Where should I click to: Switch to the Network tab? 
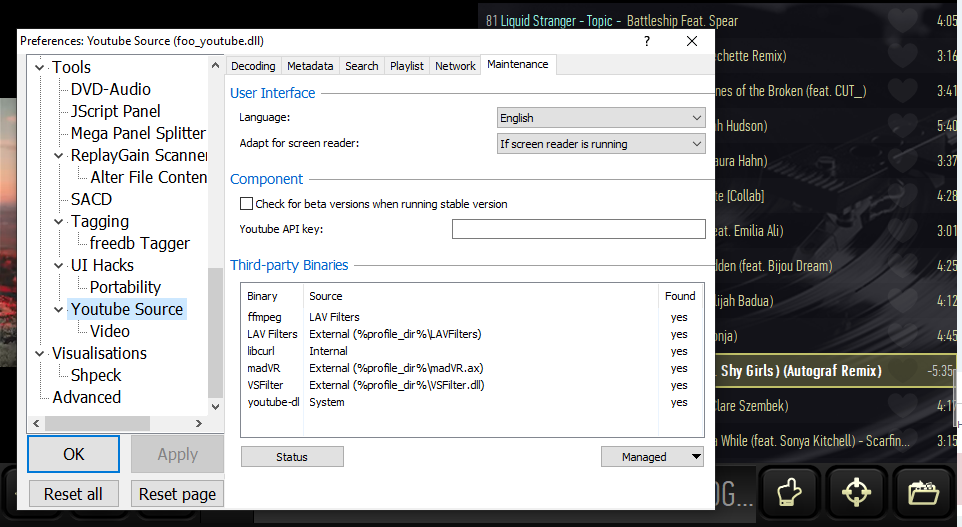tap(455, 66)
